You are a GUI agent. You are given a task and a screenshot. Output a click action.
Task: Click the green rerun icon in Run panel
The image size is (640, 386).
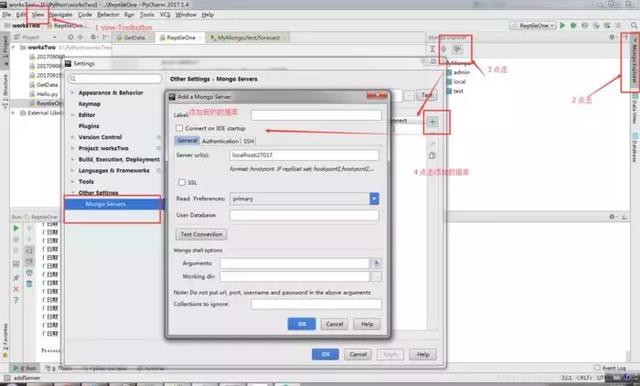(16, 228)
